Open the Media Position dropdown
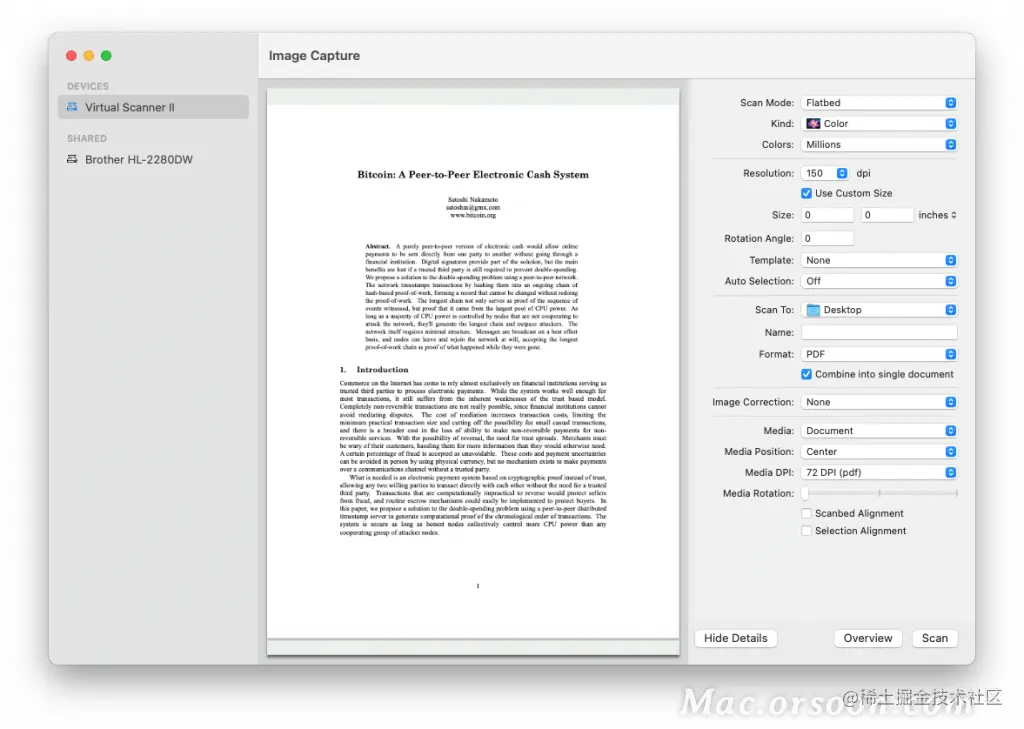1024x729 pixels. pos(879,451)
